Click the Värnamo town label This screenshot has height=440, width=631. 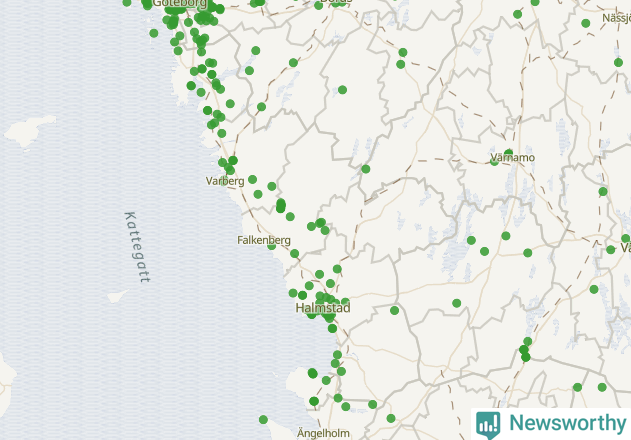tap(512, 157)
